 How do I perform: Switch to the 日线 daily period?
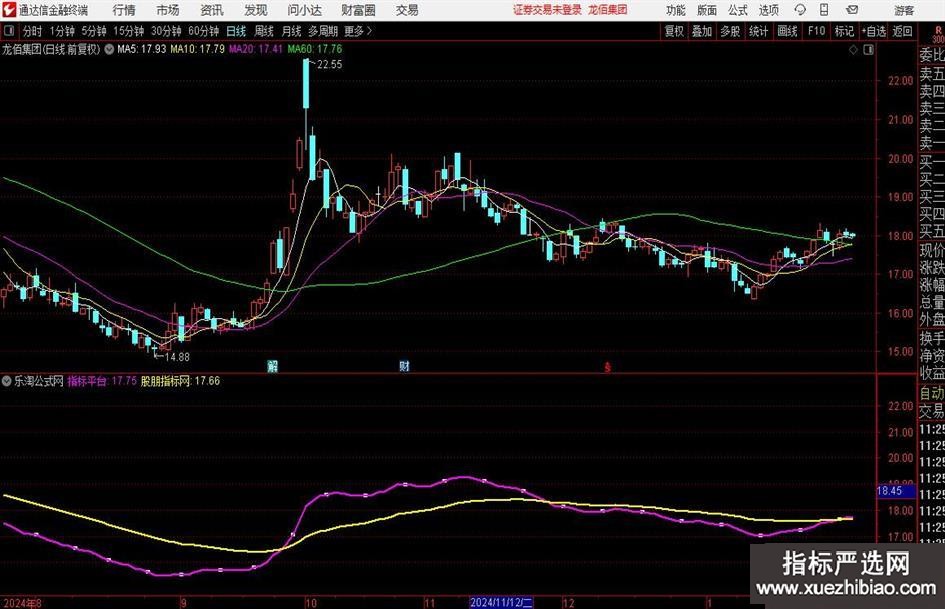(x=237, y=31)
